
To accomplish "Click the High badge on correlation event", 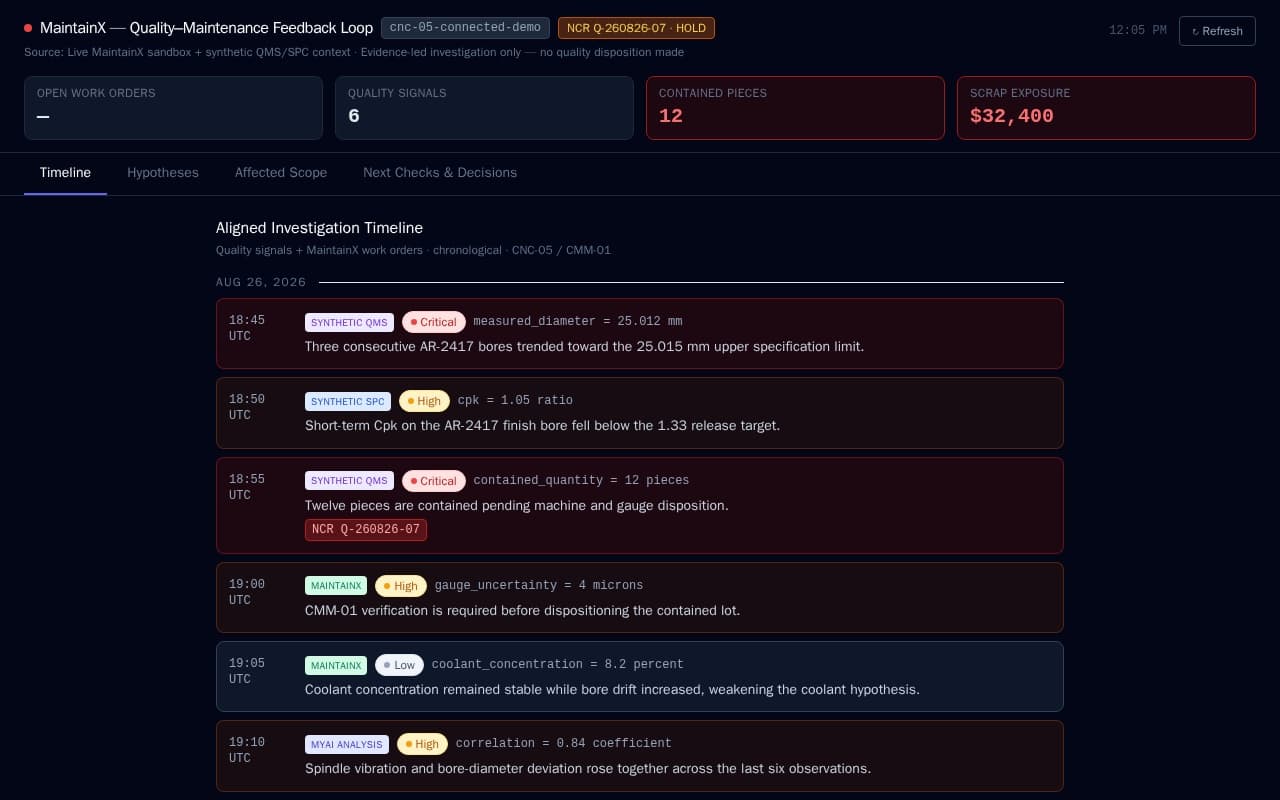I will [x=422, y=744].
